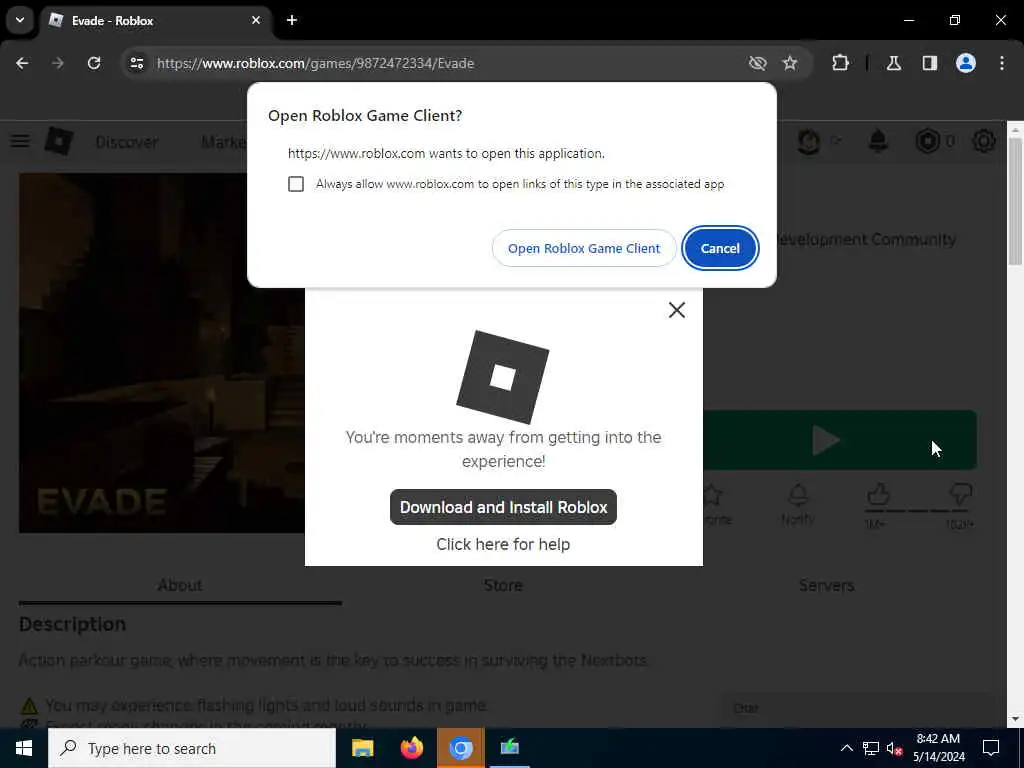Open the Click here for help link
Image resolution: width=1024 pixels, height=768 pixels.
503,544
